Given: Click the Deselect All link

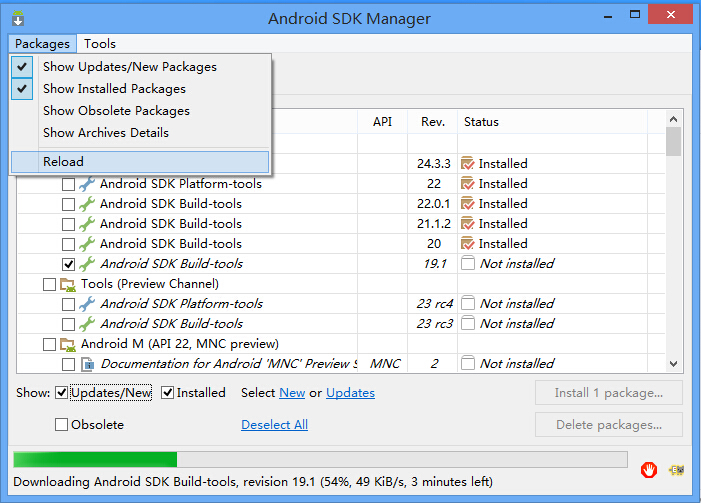Looking at the screenshot, I should tap(274, 425).
